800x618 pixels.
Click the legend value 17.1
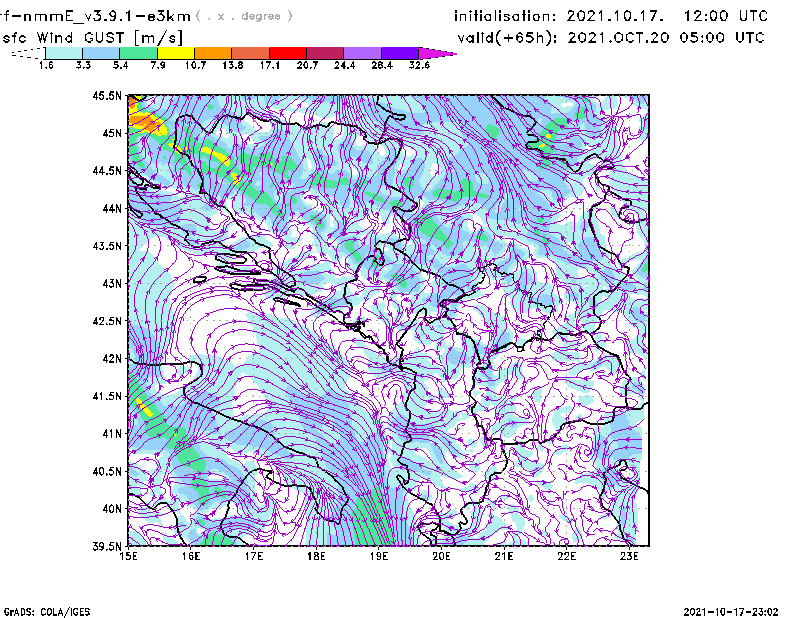[x=269, y=65]
